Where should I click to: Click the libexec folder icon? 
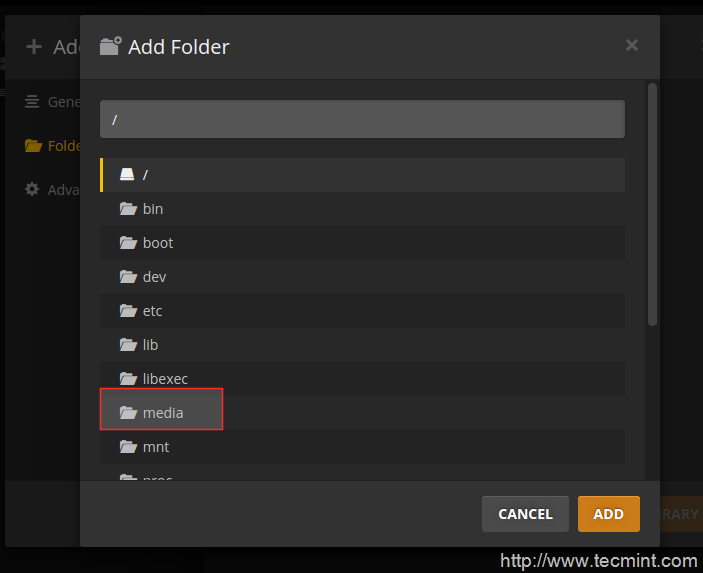coord(128,379)
